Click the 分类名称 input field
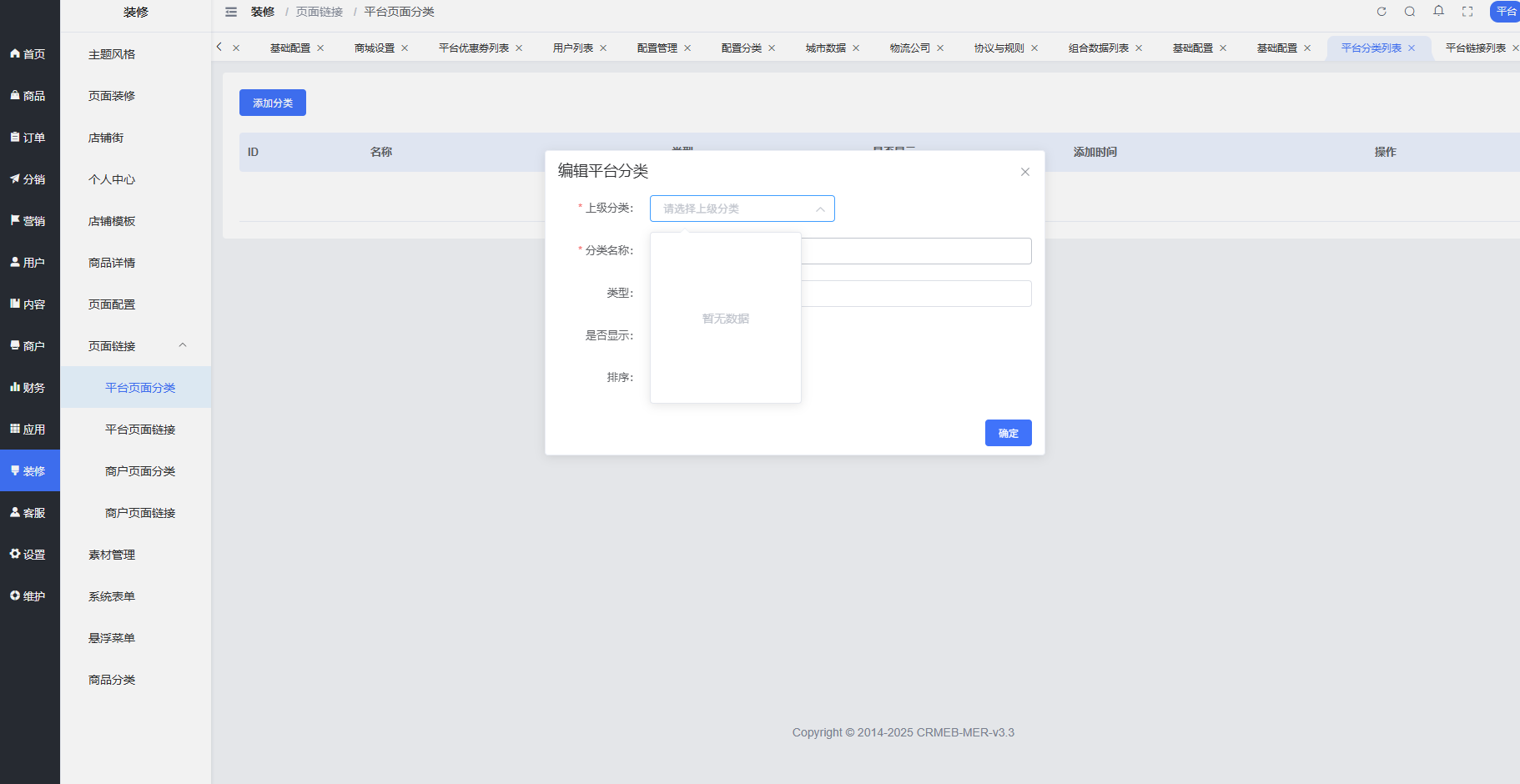Viewport: 1520px width, 784px height. (916, 251)
